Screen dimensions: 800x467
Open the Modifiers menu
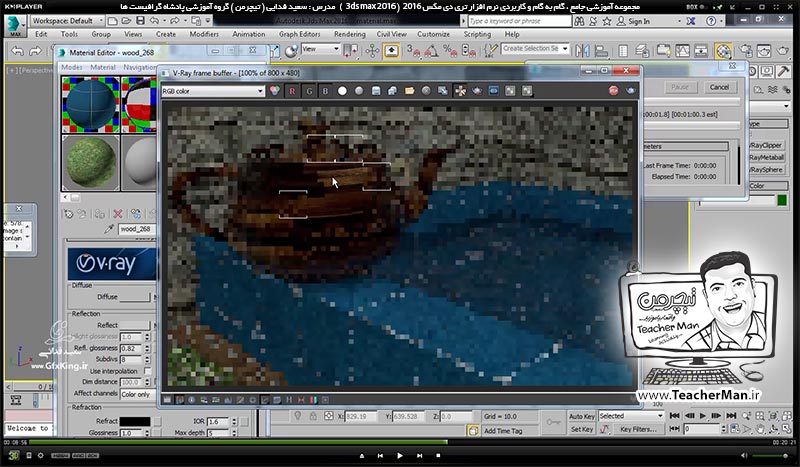(x=204, y=34)
